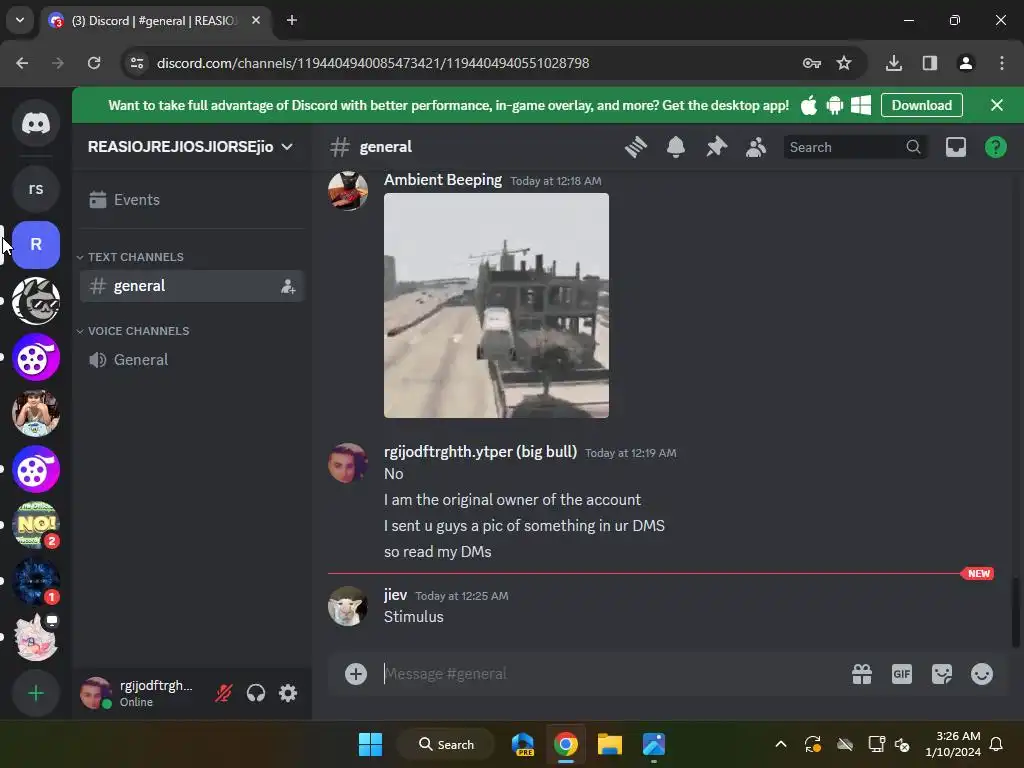Attach file with plus button
The height and width of the screenshot is (768, 1024).
356,674
